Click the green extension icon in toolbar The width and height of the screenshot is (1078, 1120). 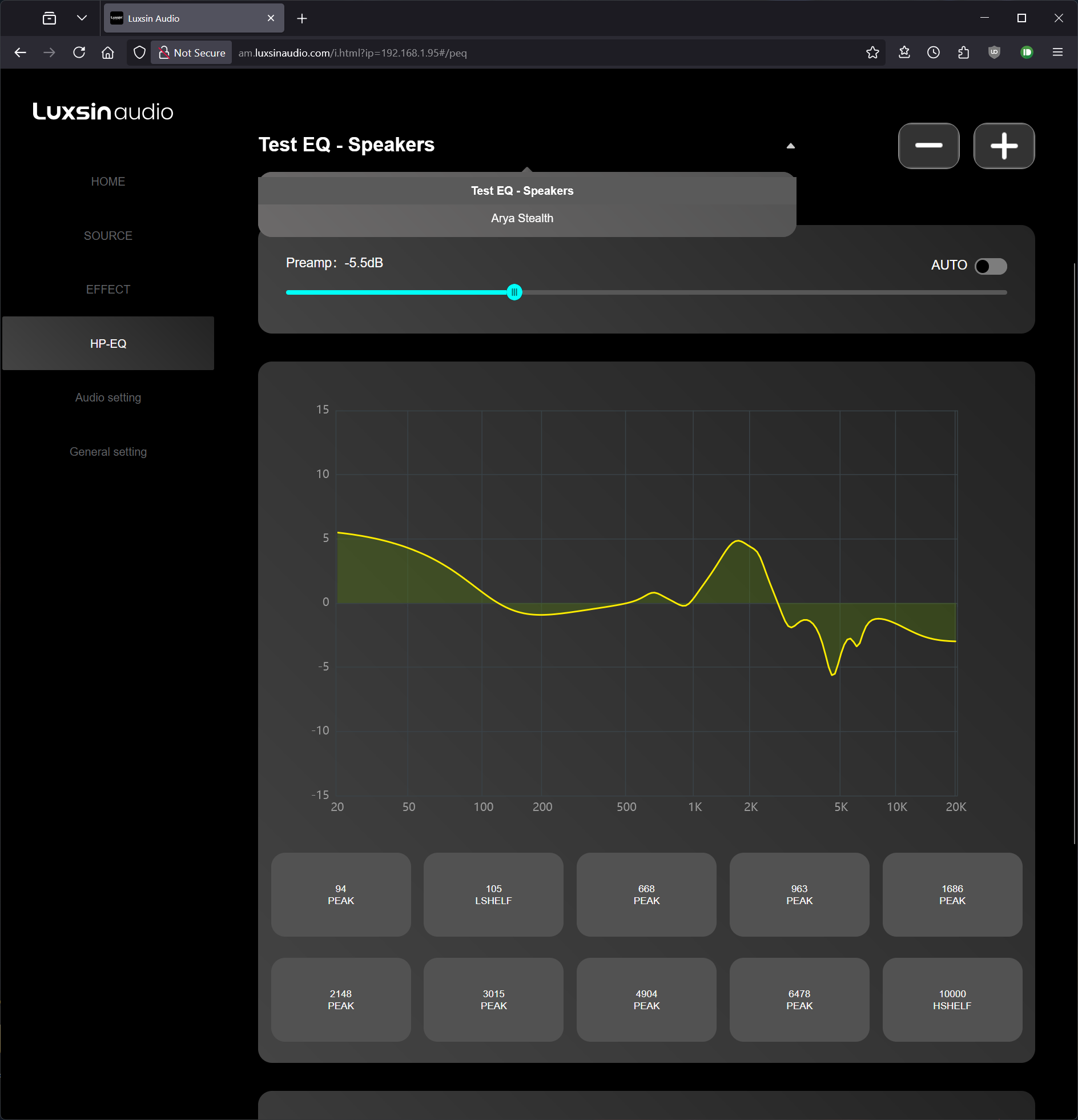pyautogui.click(x=1027, y=53)
